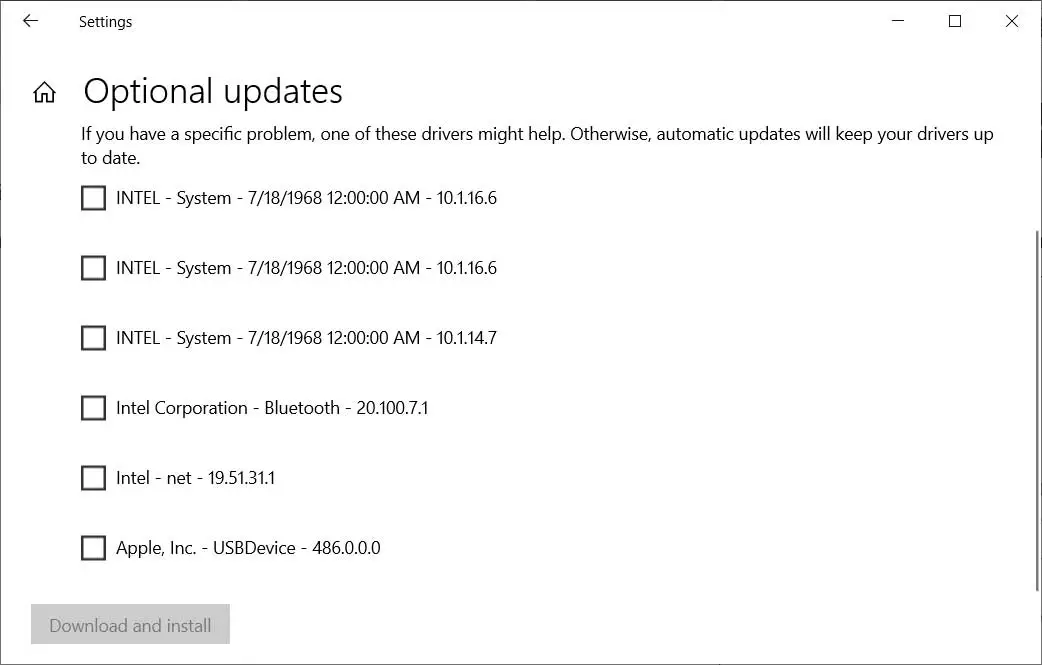Click the Download and install button

[x=130, y=624]
